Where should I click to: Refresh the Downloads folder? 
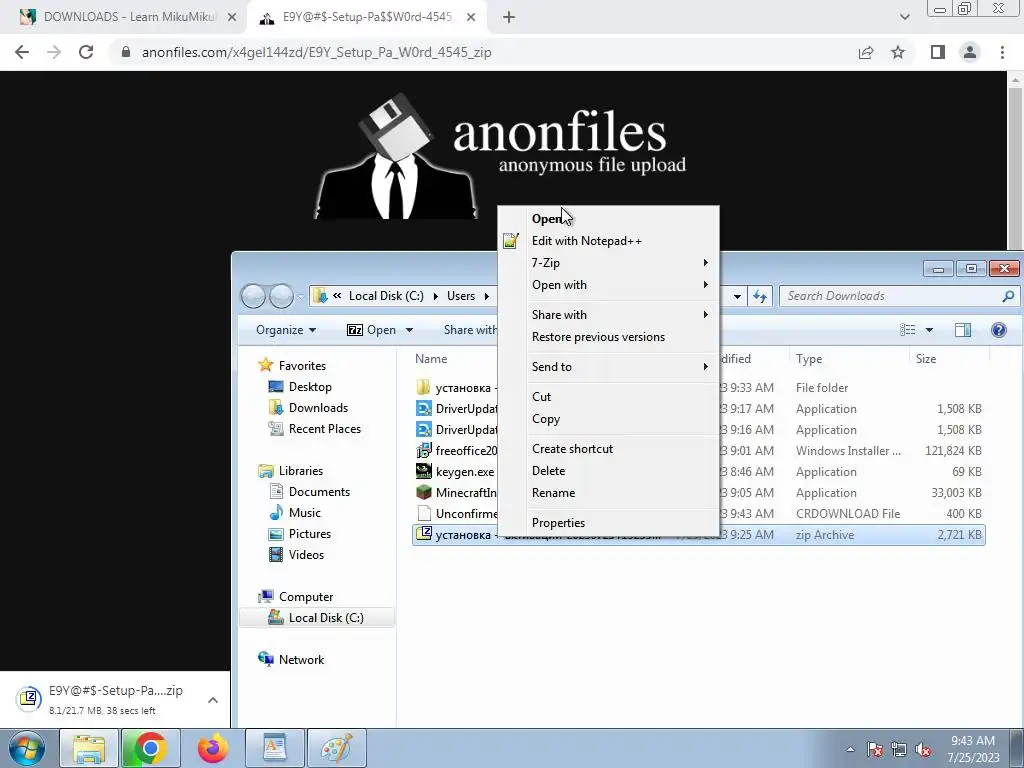click(760, 296)
